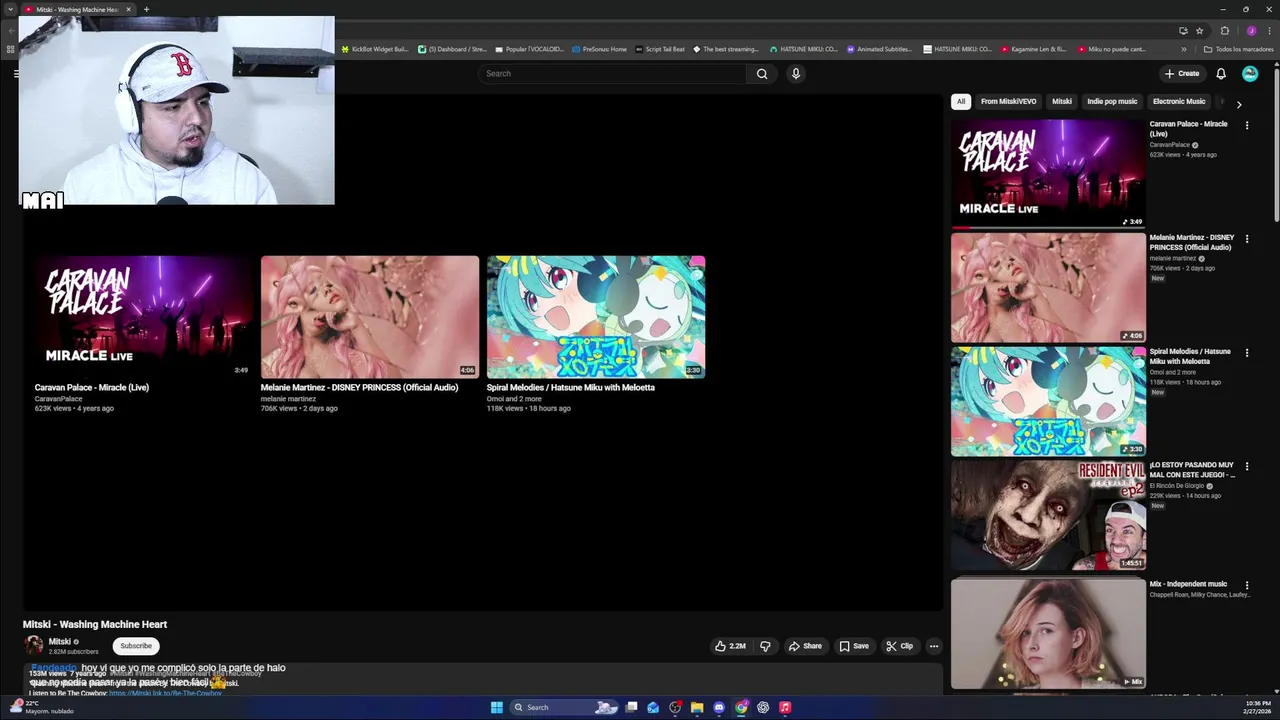
Task: Select the Electronic Music chip
Action: tap(1179, 101)
